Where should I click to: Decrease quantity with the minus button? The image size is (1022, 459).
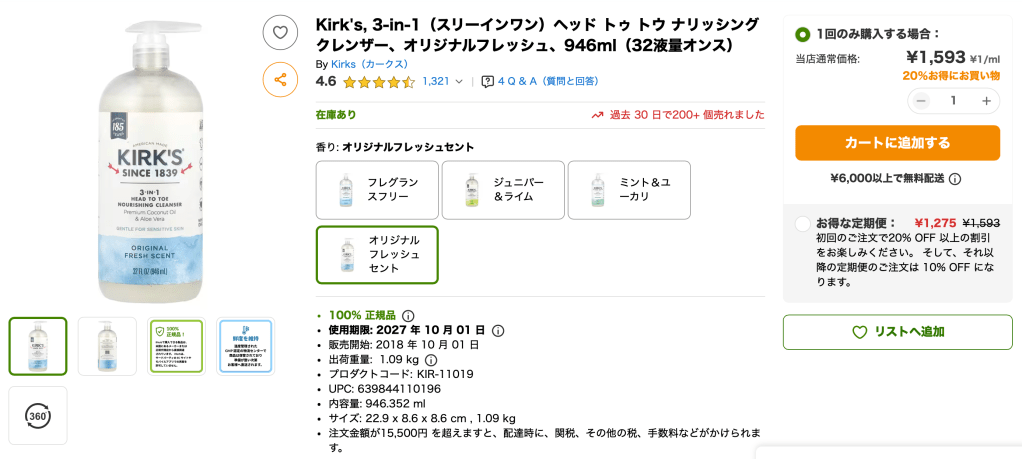click(921, 101)
